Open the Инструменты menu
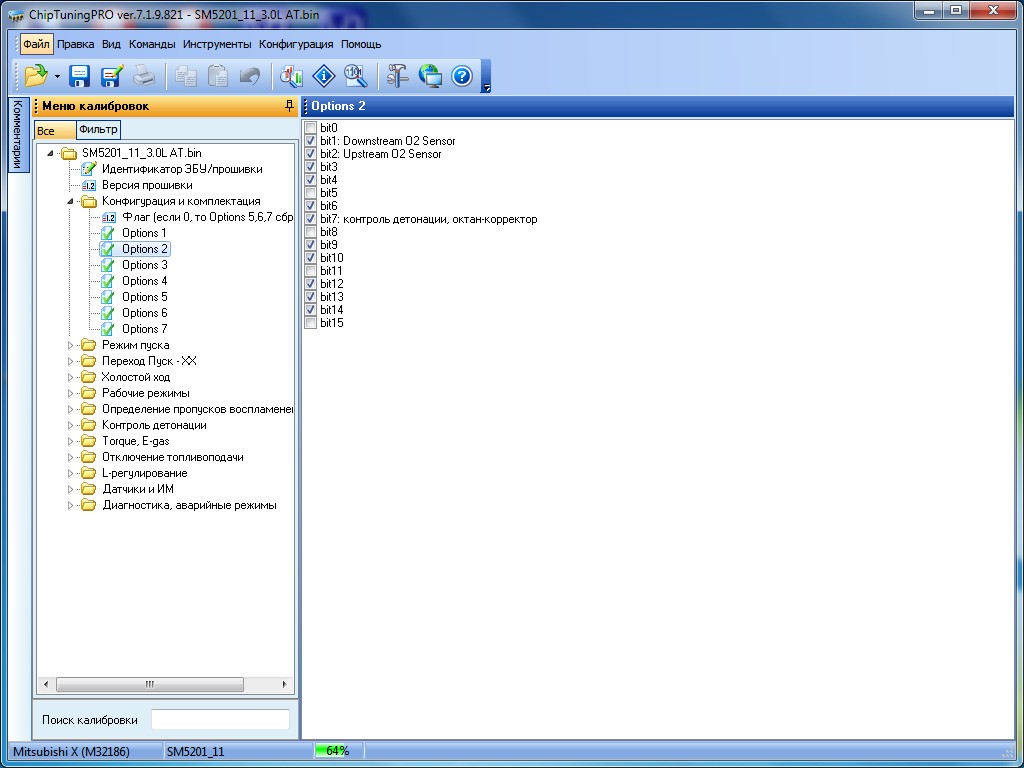The width and height of the screenshot is (1024, 768). coord(217,44)
